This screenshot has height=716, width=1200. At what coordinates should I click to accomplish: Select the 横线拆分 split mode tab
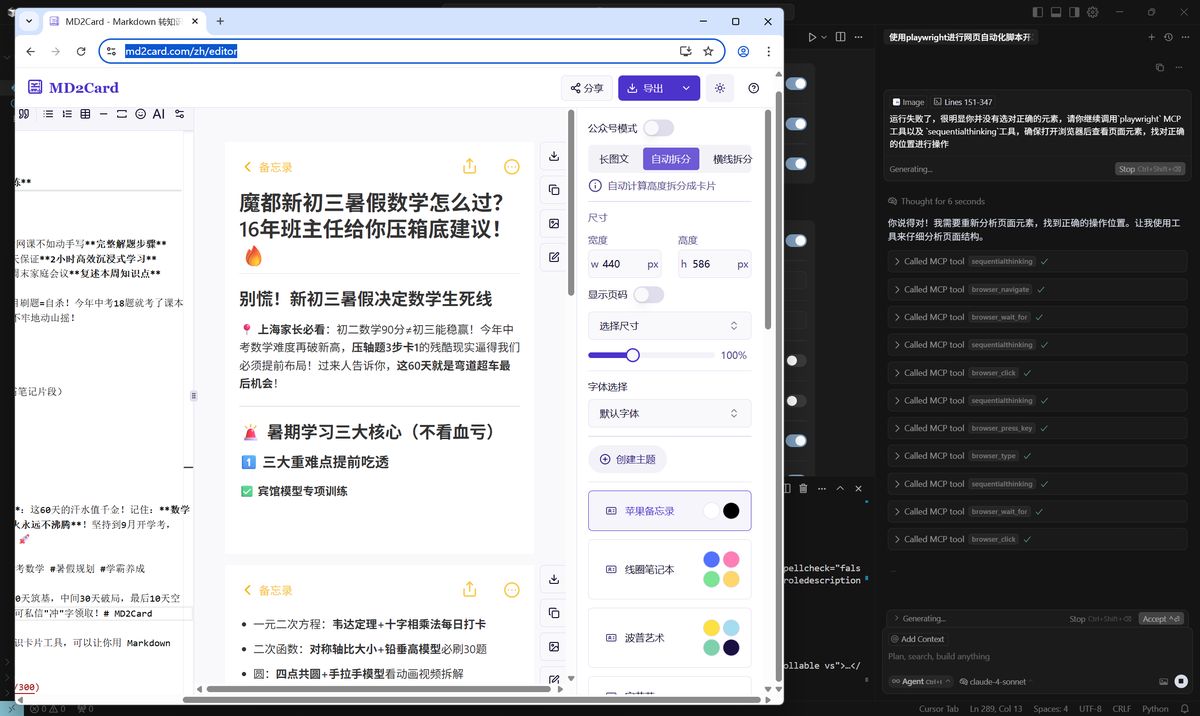731,159
